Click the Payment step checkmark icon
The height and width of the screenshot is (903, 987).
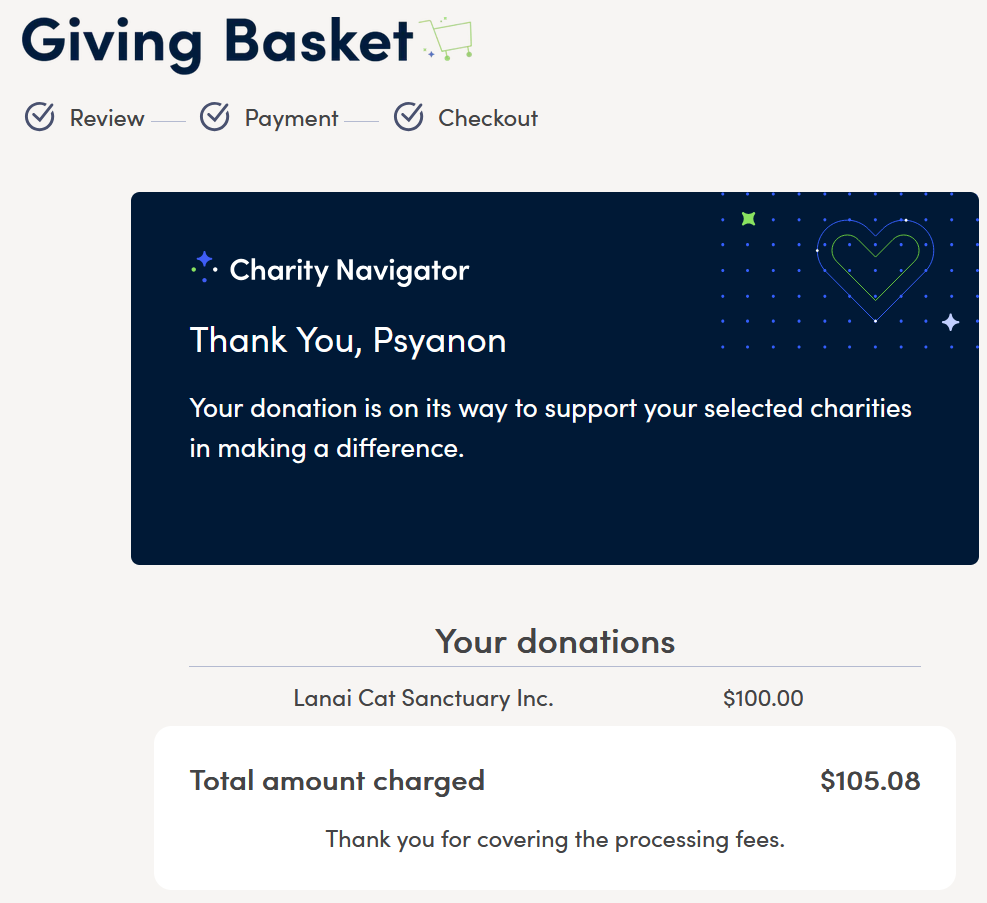coord(215,116)
